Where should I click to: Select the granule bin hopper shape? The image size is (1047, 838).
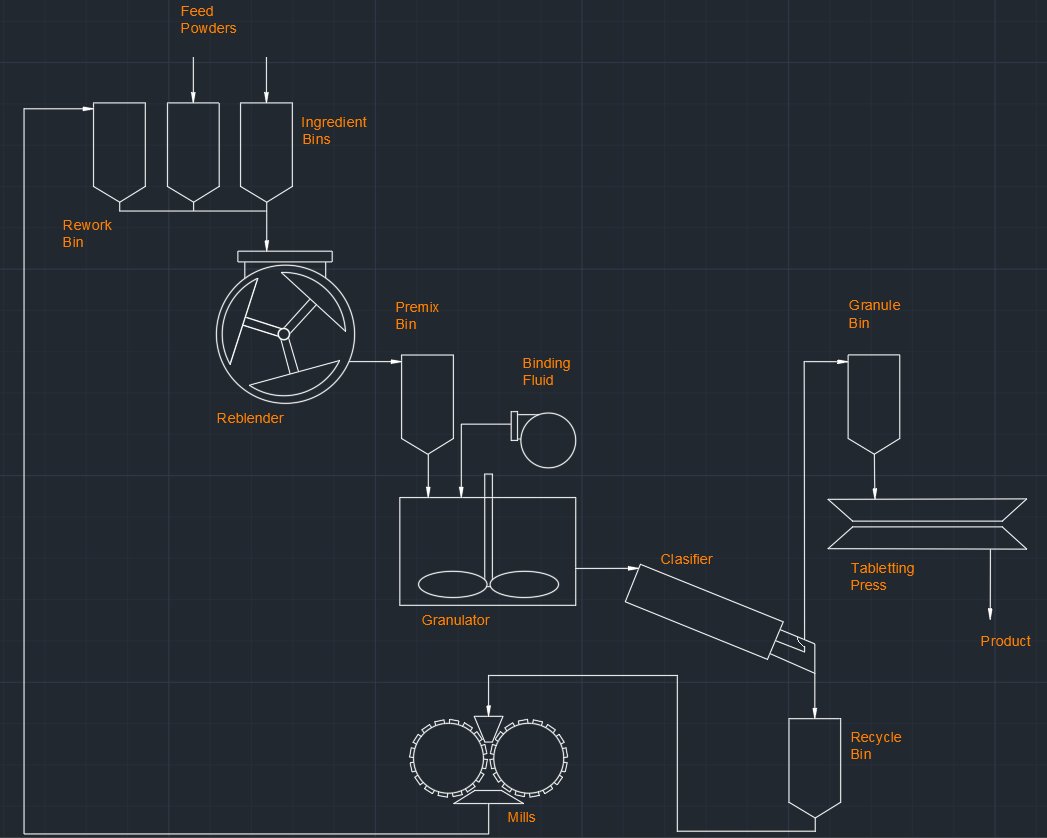874,404
